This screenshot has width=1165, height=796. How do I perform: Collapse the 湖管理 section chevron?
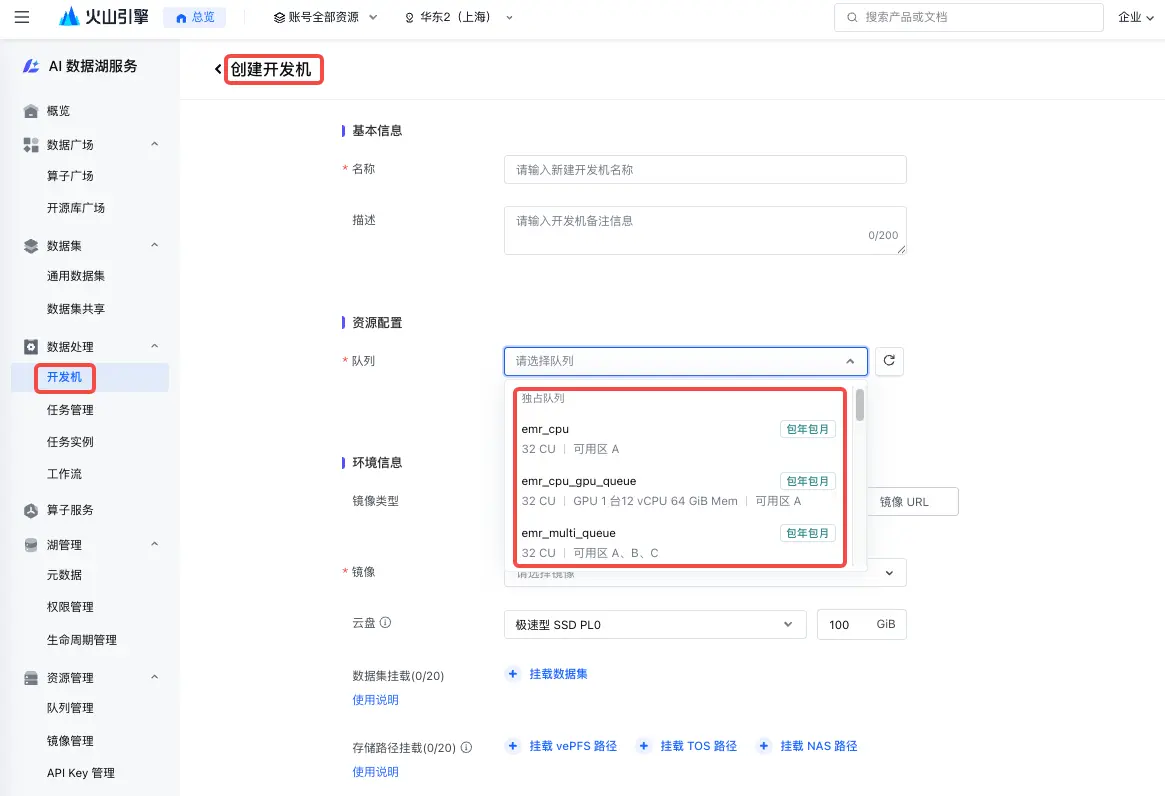coord(155,544)
